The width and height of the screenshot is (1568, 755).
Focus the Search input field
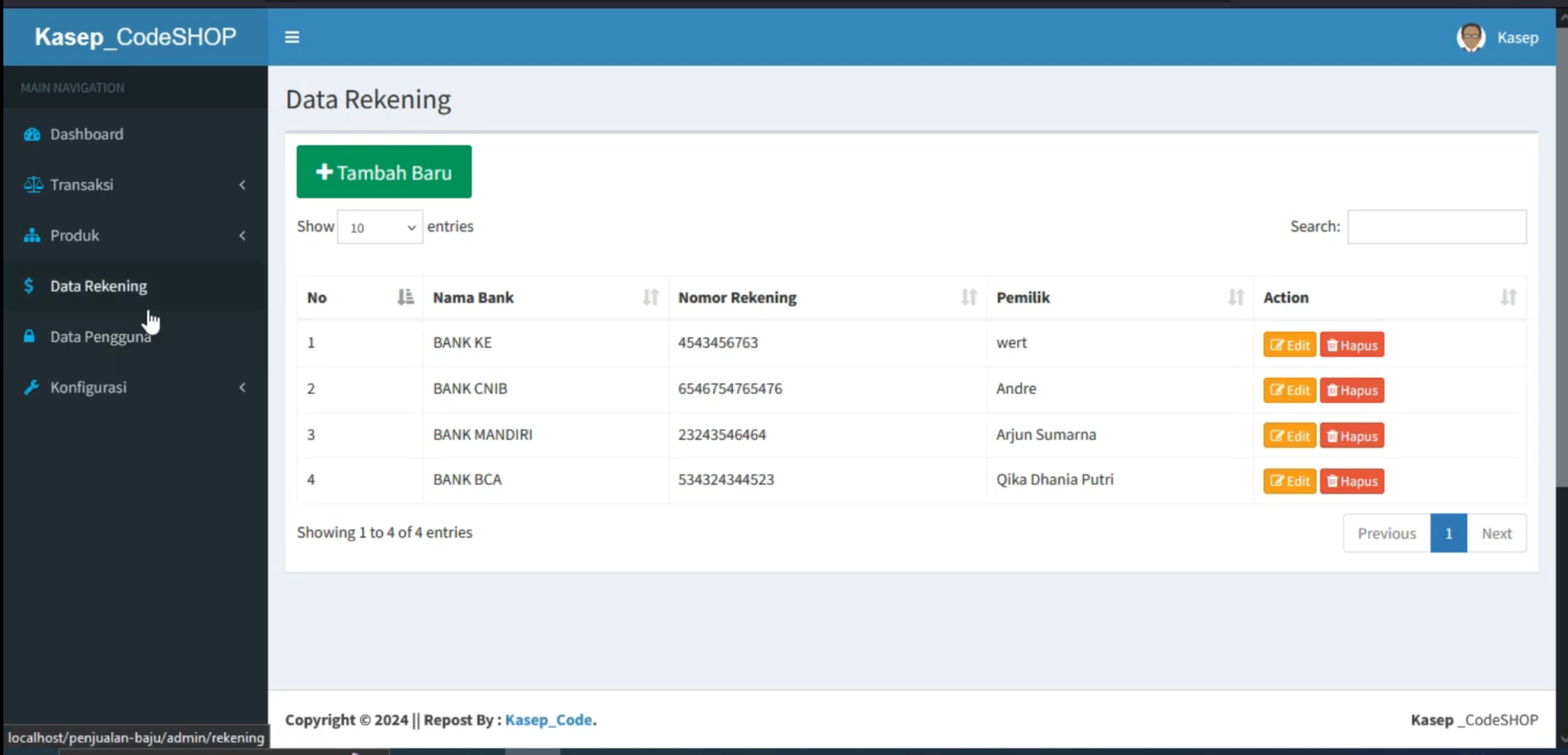tap(1437, 227)
